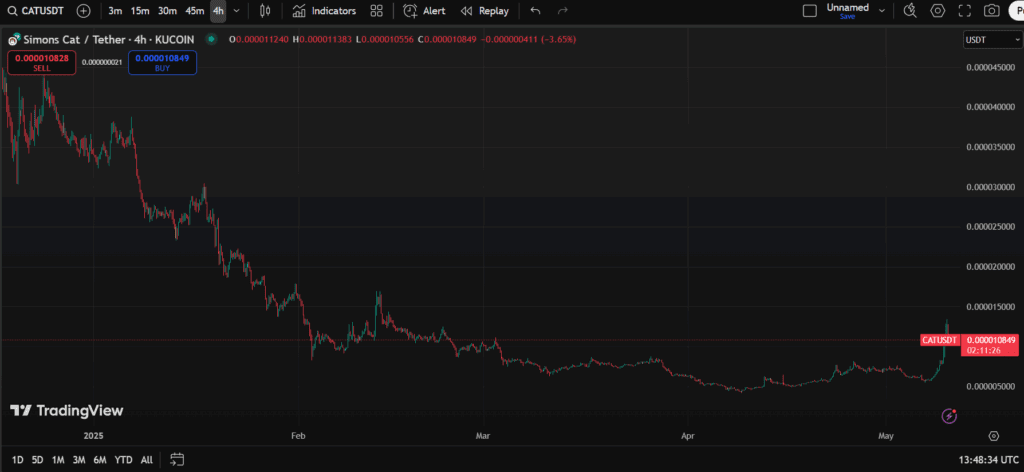Viewport: 1024px width, 472px height.
Task: Open the indicator templates grid icon
Action: pyautogui.click(x=376, y=11)
